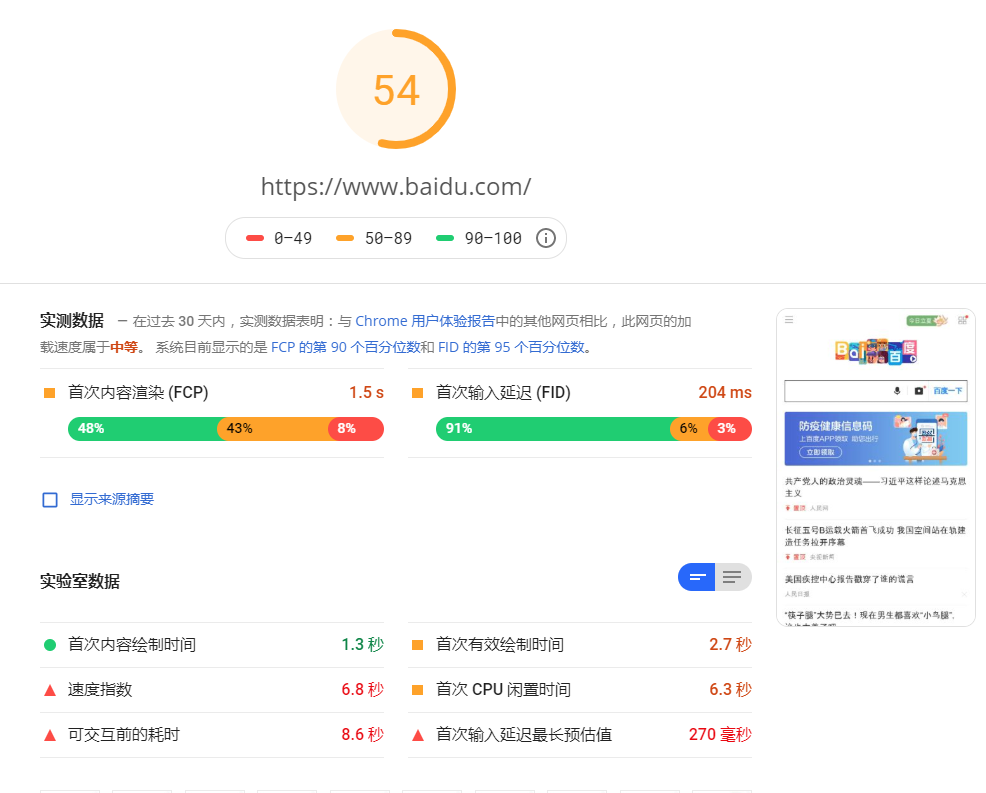Click the 首次内容渲染 (FCP) label

[x=138, y=392]
